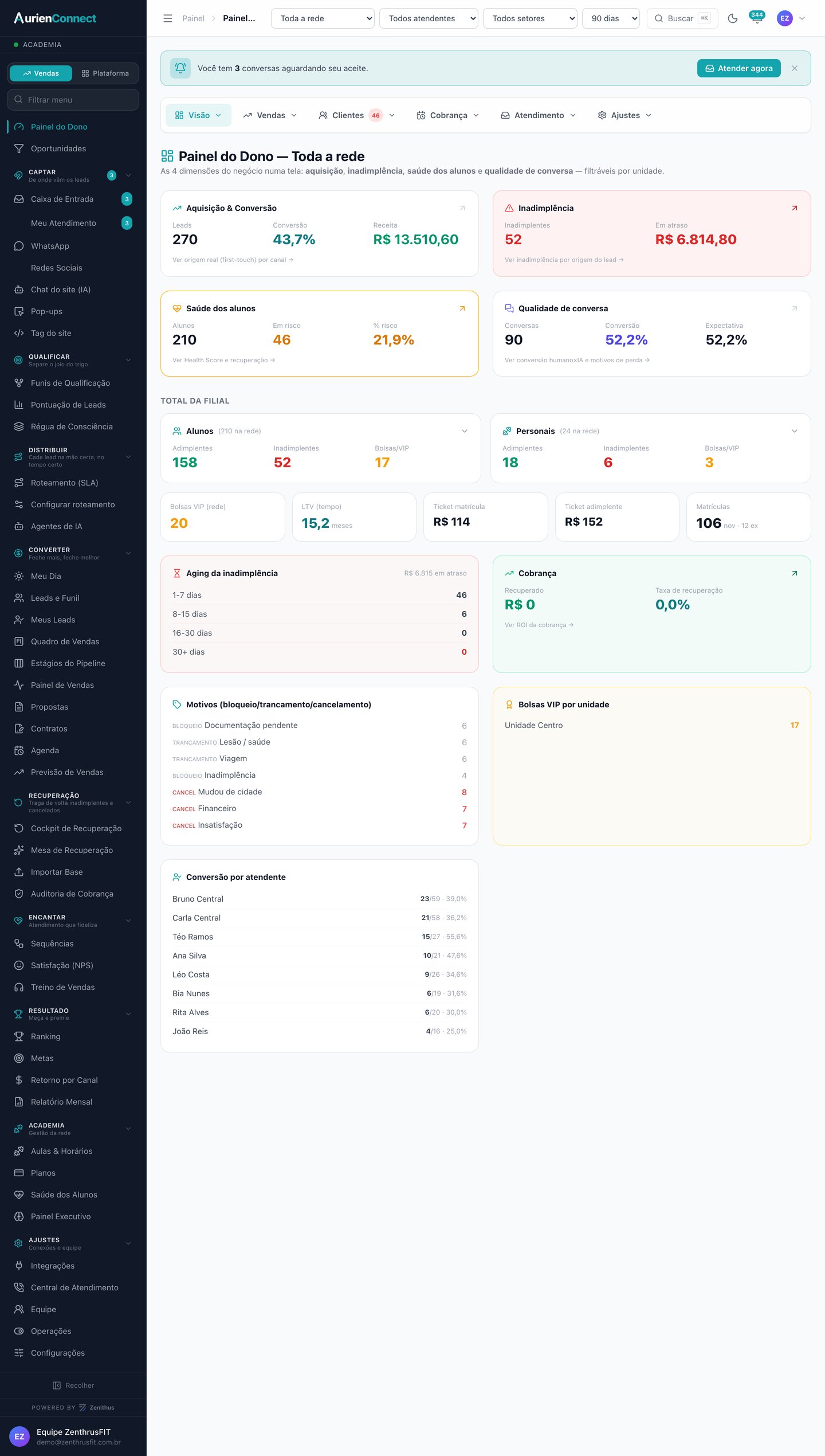Open notifications icon with 344 badge
Viewport: 825px width, 1456px height.
click(757, 18)
